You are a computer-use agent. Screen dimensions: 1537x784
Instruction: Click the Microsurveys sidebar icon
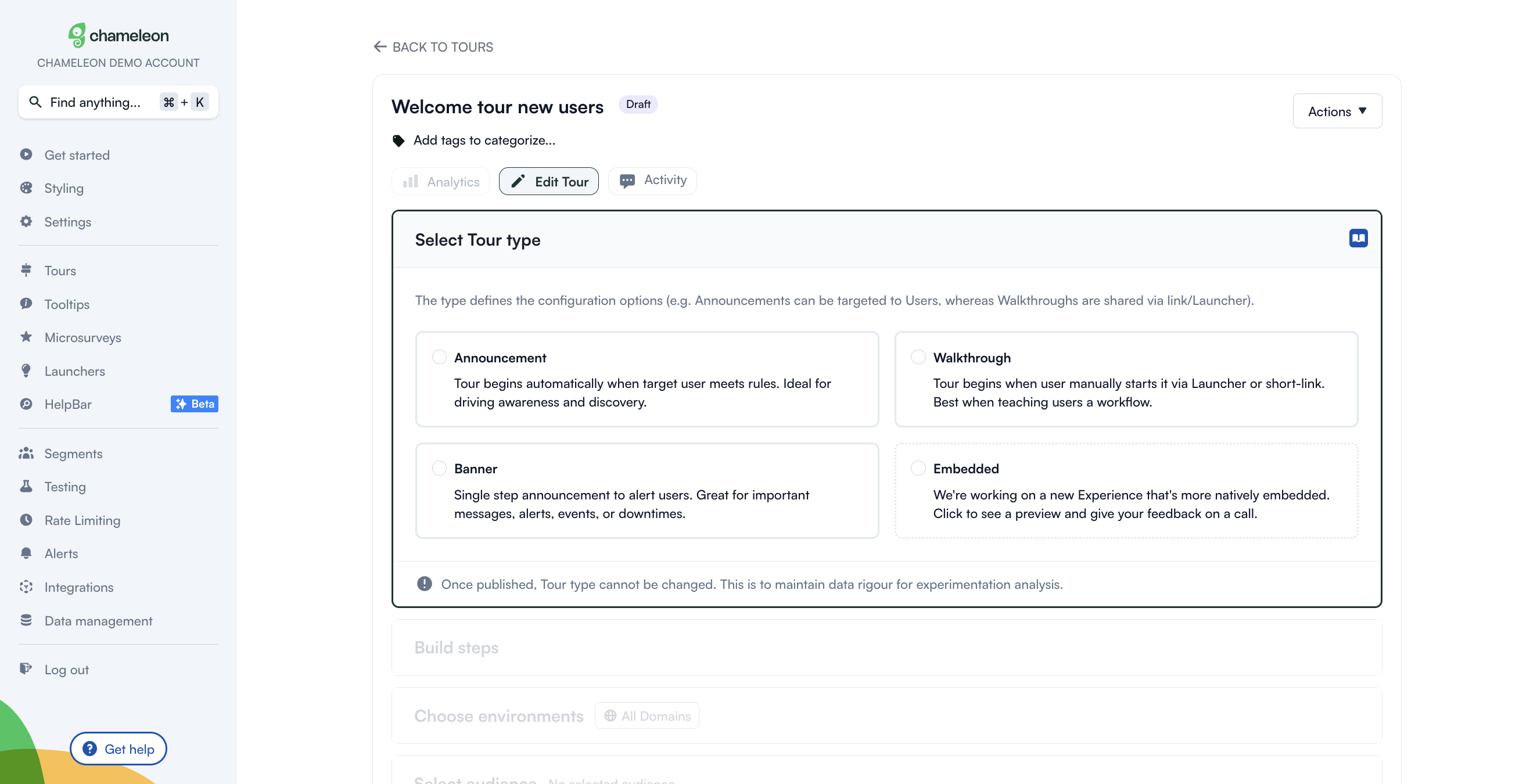tap(26, 337)
